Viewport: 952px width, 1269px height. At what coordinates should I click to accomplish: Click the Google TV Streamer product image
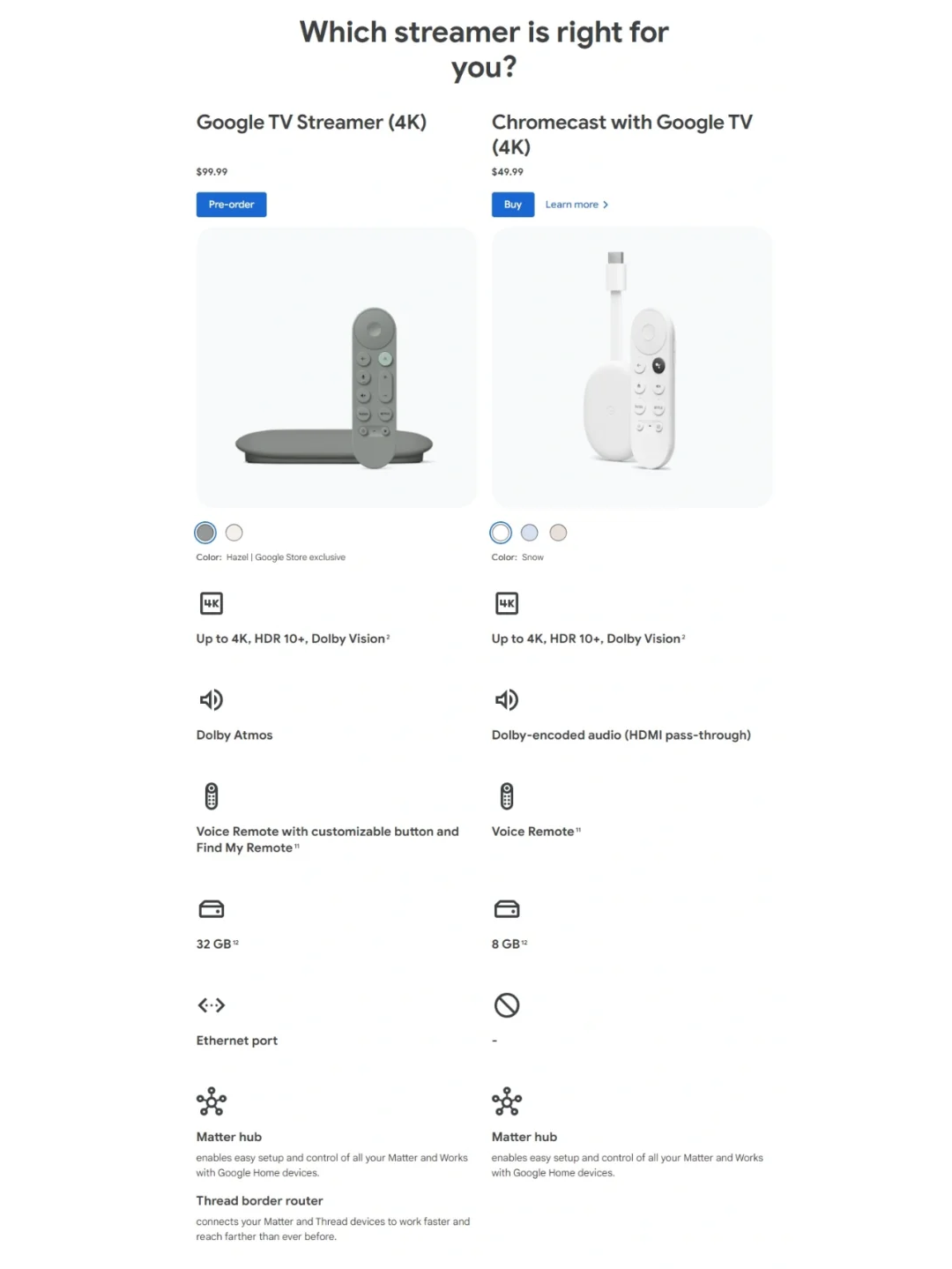(337, 367)
